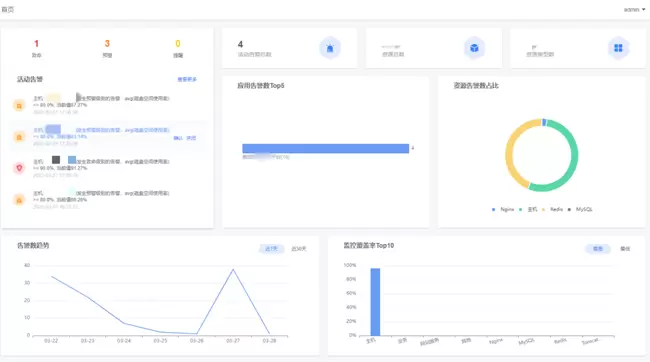Screen dimensions: 650x362
Task: Click the siren icon on the active alarms card
Action: pyautogui.click(x=330, y=48)
